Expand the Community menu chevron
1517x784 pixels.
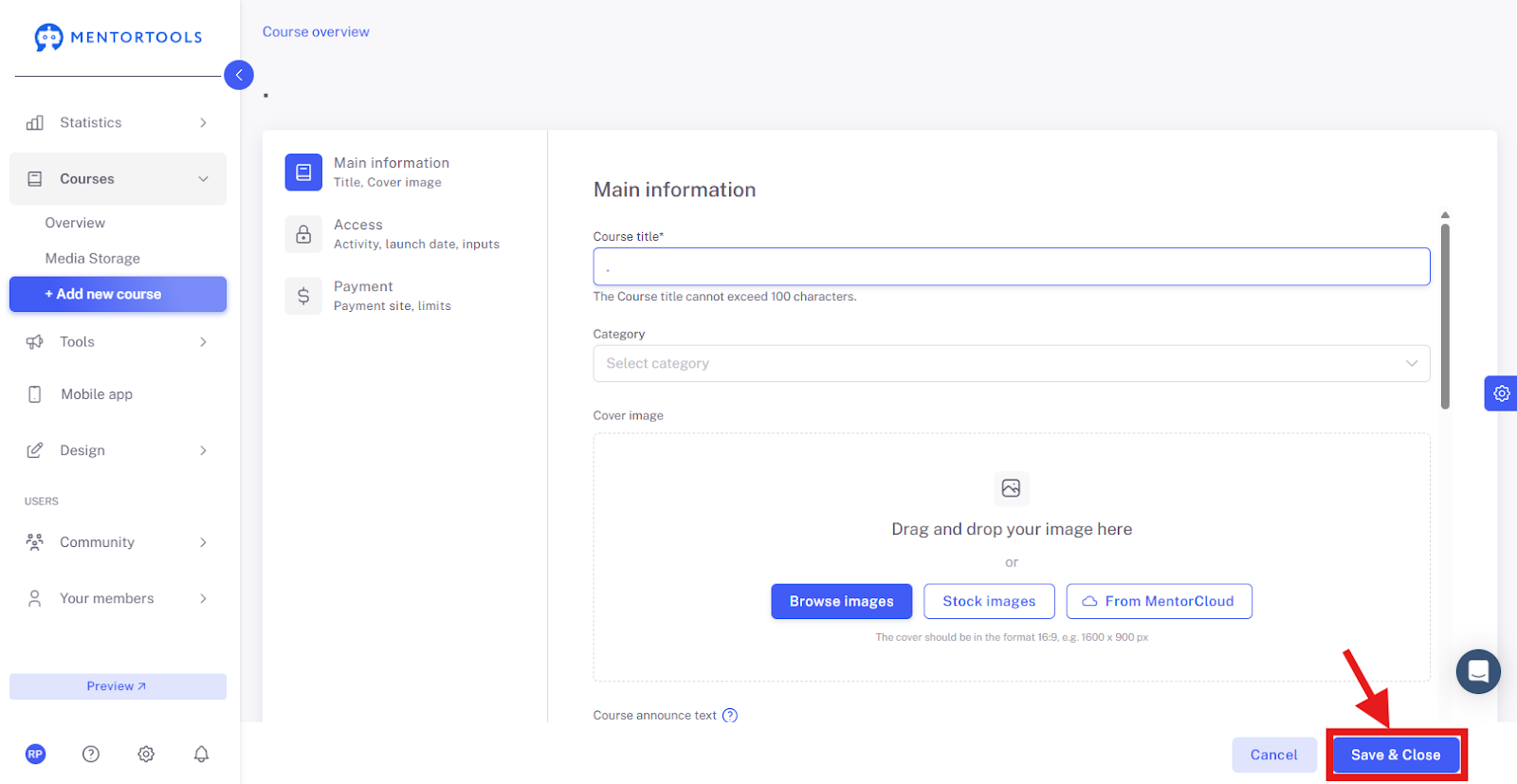click(203, 542)
